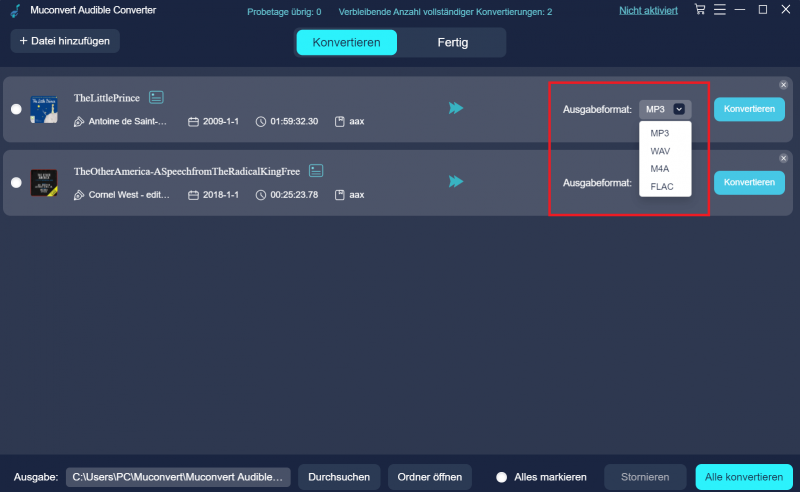Image resolution: width=800 pixels, height=492 pixels.
Task: Open the hamburger menu icon
Action: pos(720,10)
